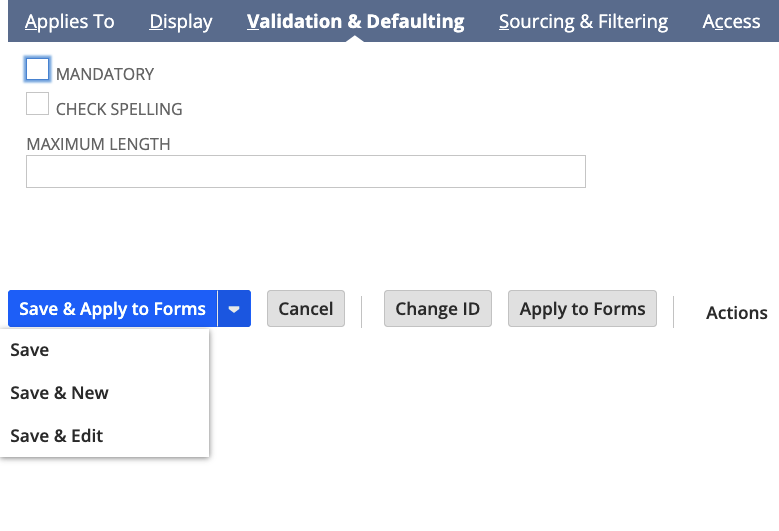This screenshot has height=531, width=779.
Task: Open the Access tab
Action: 731,21
